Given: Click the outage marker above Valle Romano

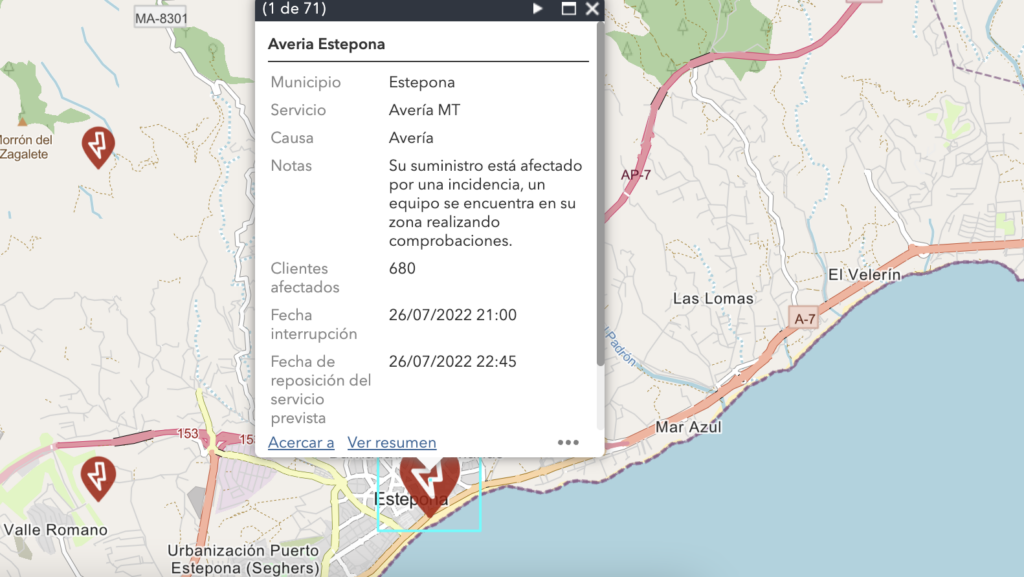Looking at the screenshot, I should [x=98, y=478].
